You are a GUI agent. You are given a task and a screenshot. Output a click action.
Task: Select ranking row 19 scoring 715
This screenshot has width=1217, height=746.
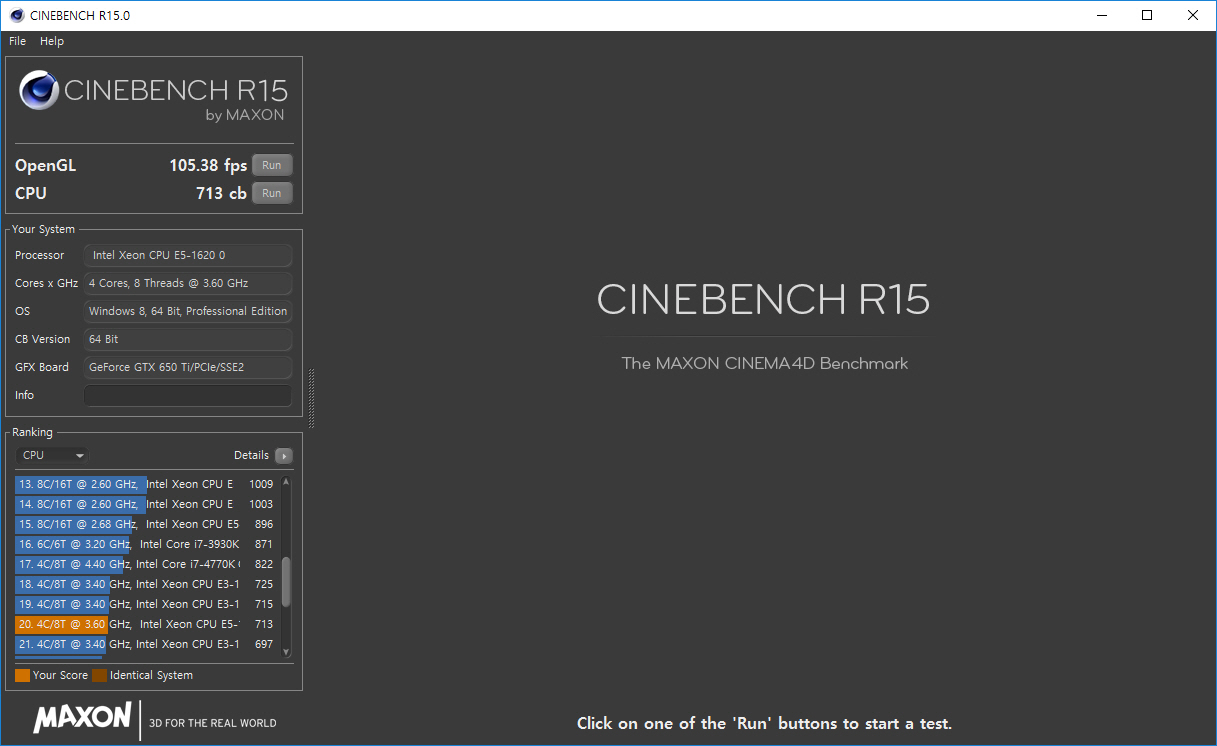click(x=146, y=604)
